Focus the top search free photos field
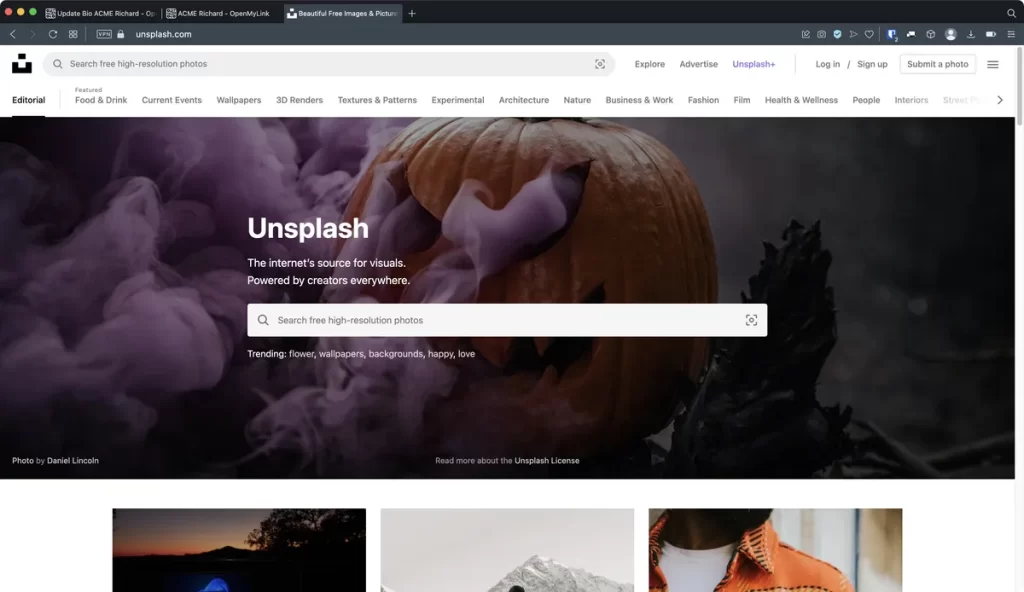This screenshot has height=592, width=1024. pyautogui.click(x=328, y=64)
